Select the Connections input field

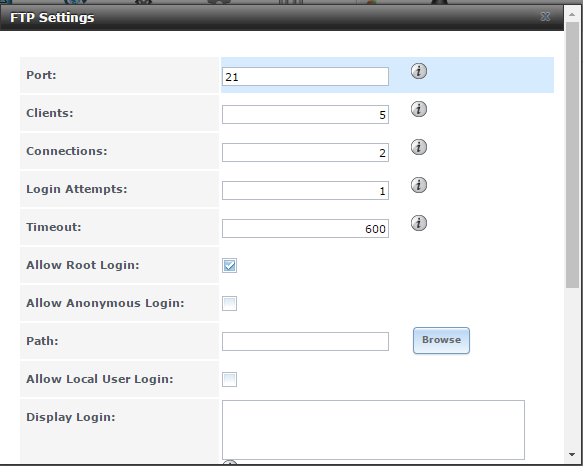click(x=305, y=152)
